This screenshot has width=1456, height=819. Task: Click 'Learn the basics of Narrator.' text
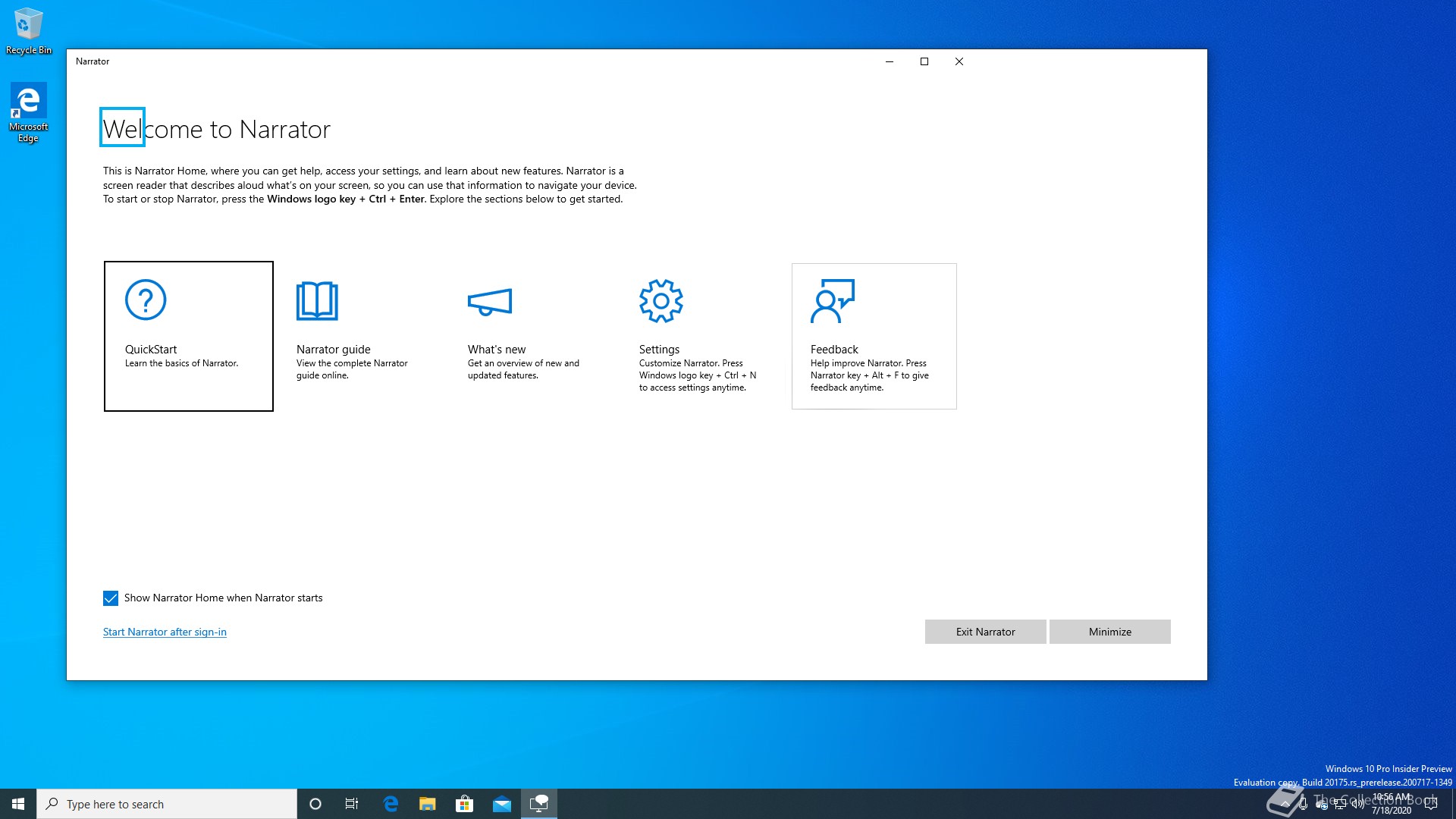point(182,363)
